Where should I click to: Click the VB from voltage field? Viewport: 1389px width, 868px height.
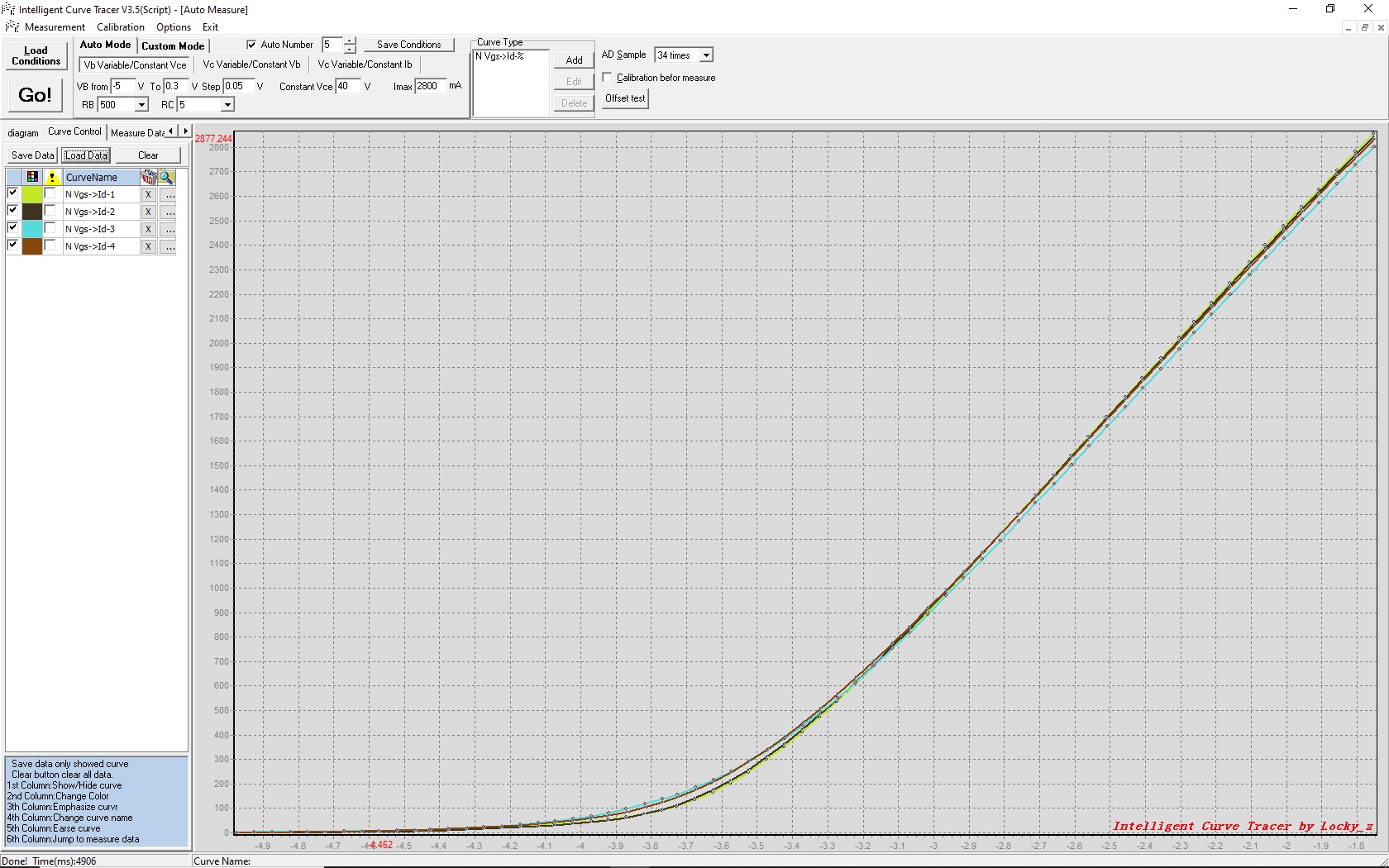click(122, 86)
